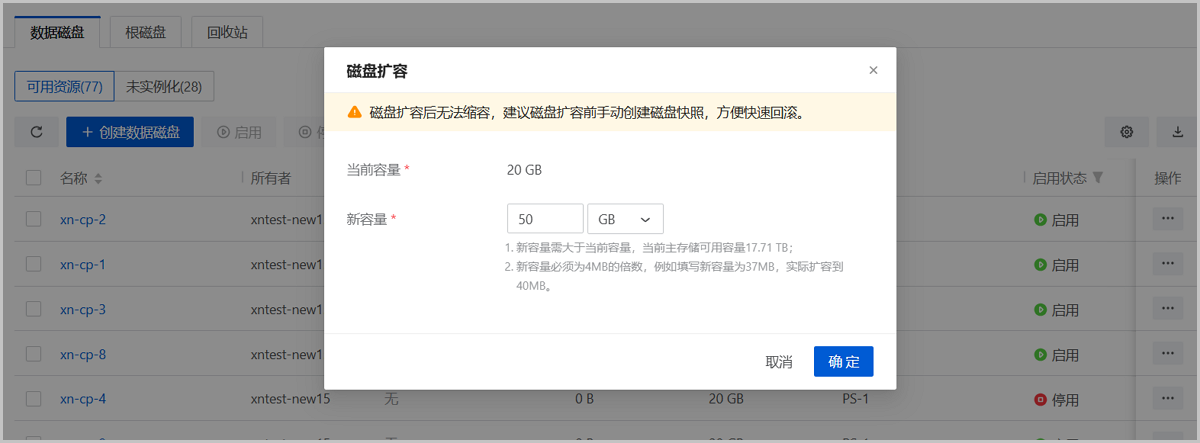Open actions menu for xn-cp-8
Screen dimensions: 1200x443
1168,353
